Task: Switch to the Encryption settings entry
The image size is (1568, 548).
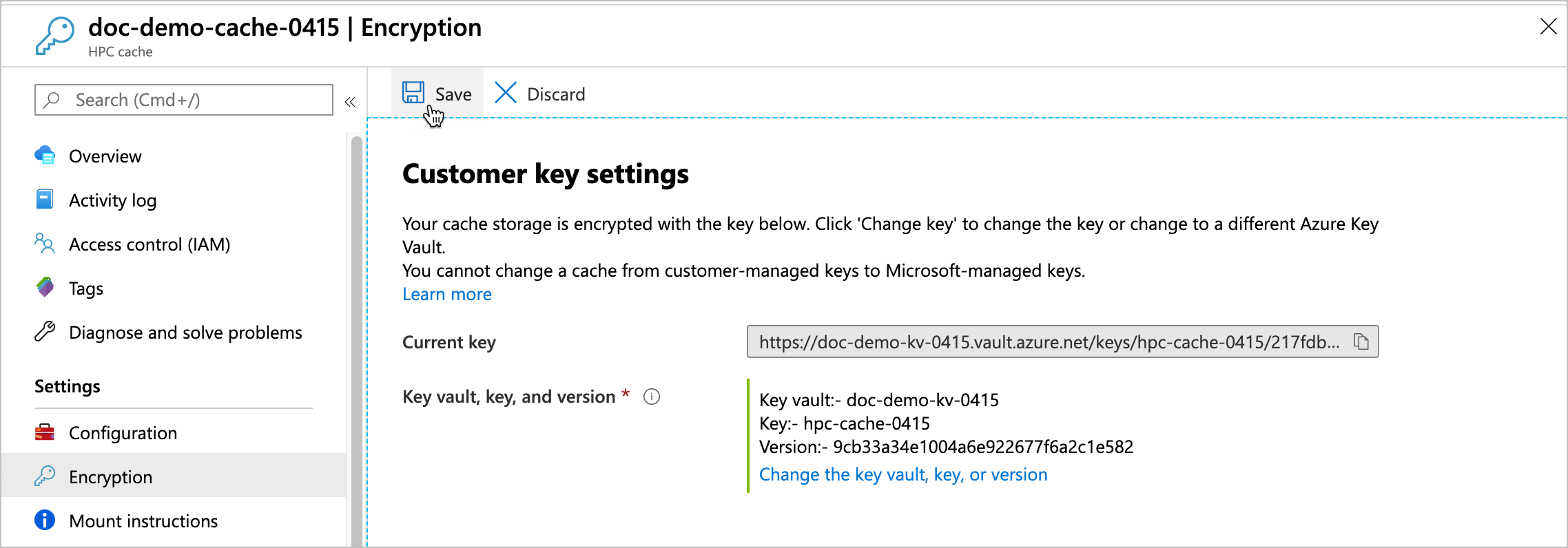Action: pyautogui.click(x=110, y=476)
